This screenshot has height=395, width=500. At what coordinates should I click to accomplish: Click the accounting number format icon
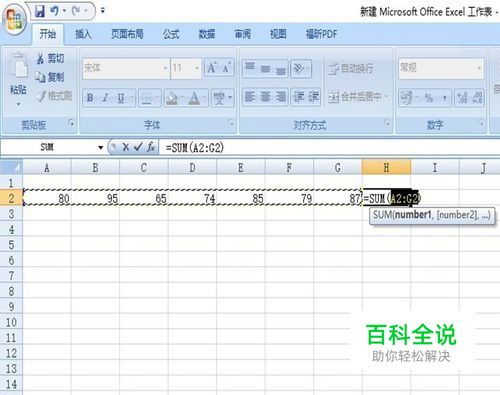(x=406, y=98)
